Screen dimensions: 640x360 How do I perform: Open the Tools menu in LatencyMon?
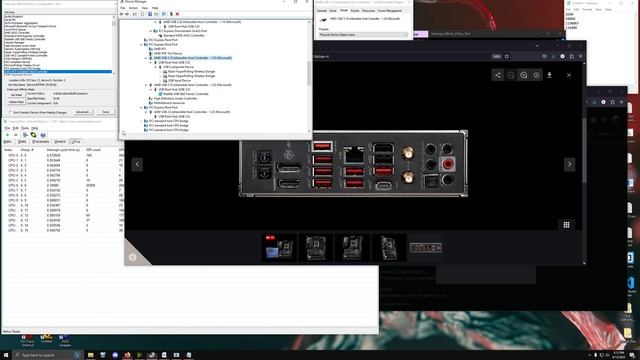coord(25,128)
